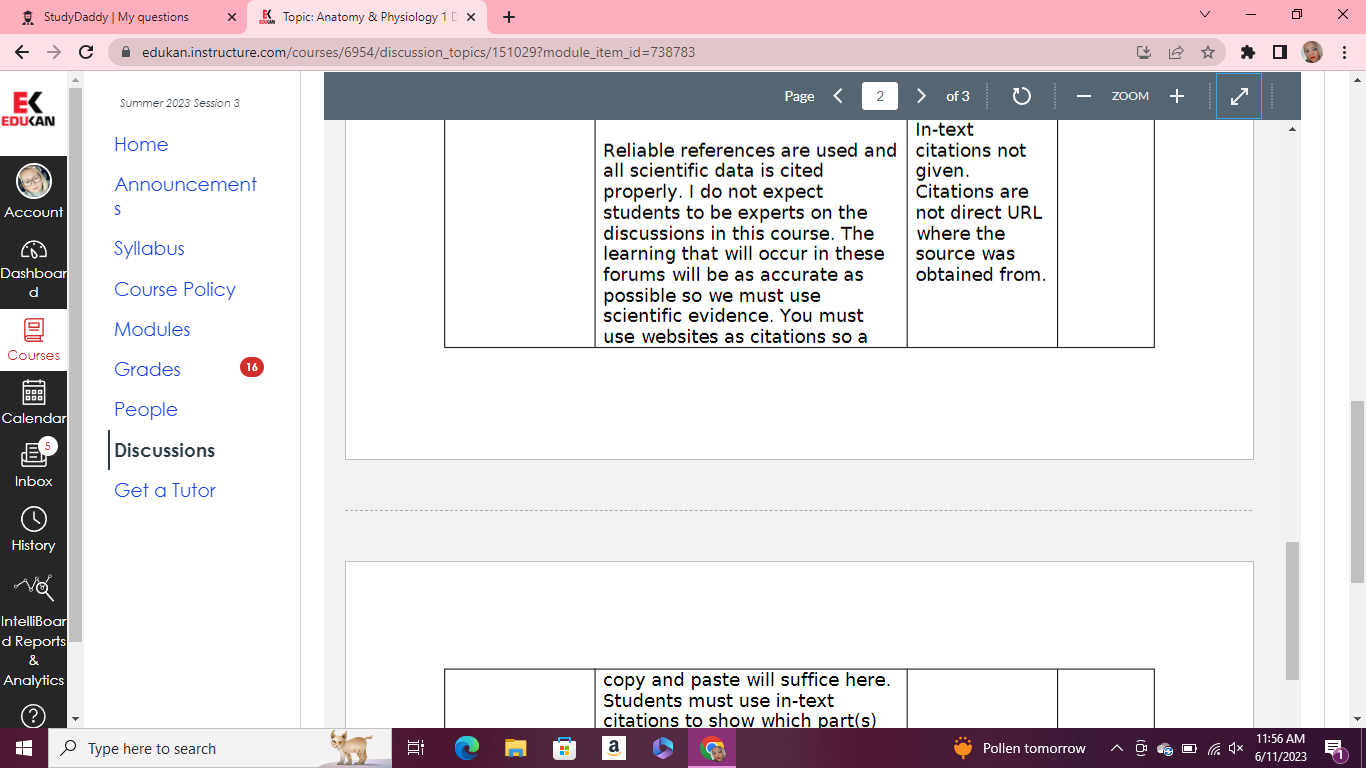Click the page number input field
The height and width of the screenshot is (768, 1366).
(879, 96)
